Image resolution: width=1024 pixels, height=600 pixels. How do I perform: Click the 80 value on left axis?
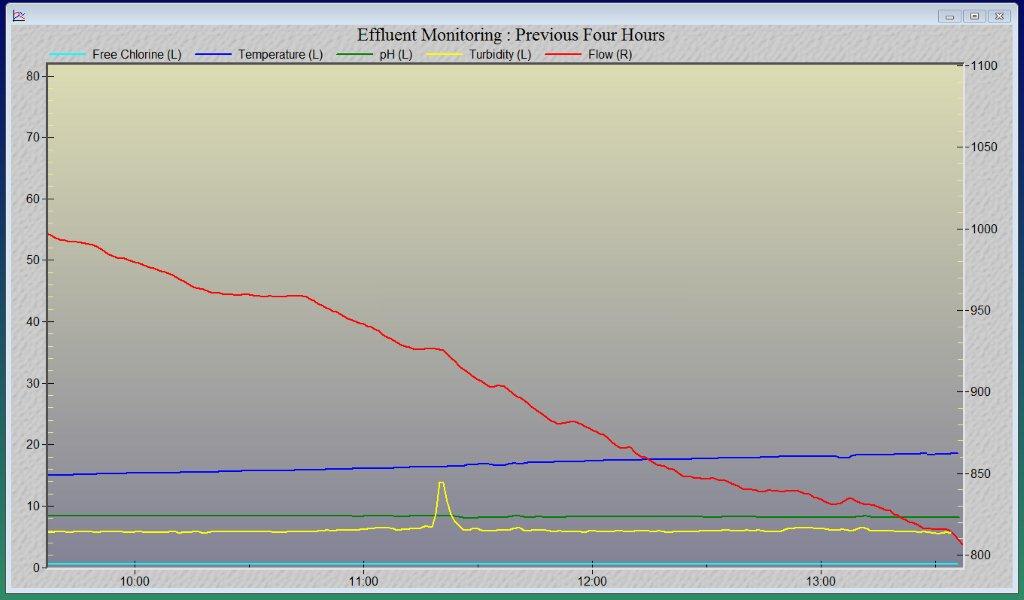(x=33, y=76)
